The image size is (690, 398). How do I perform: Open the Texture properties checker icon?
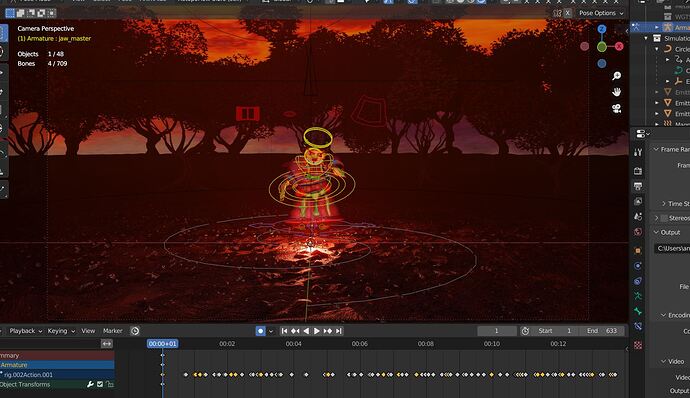pos(638,345)
